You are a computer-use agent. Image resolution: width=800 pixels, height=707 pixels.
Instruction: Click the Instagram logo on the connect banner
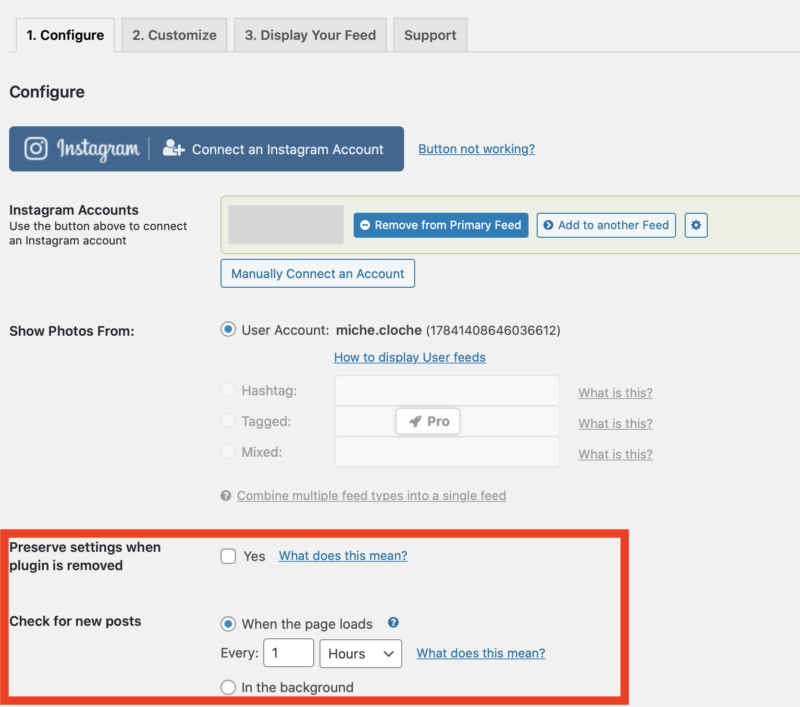[36, 149]
